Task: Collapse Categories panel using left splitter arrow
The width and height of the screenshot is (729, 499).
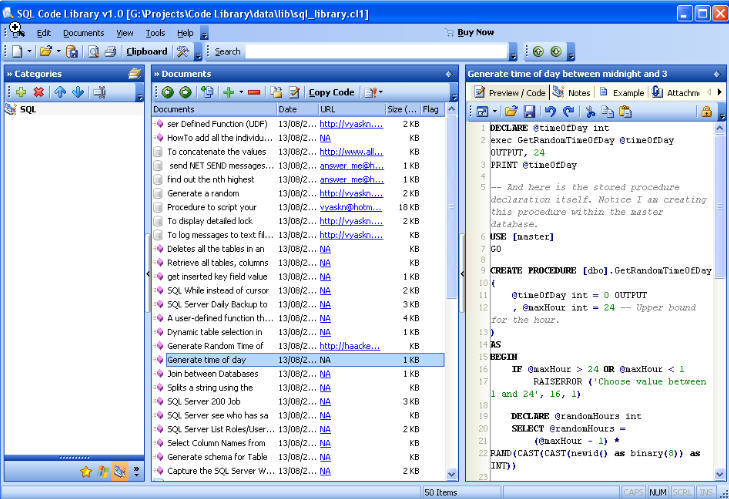Action: [x=148, y=273]
